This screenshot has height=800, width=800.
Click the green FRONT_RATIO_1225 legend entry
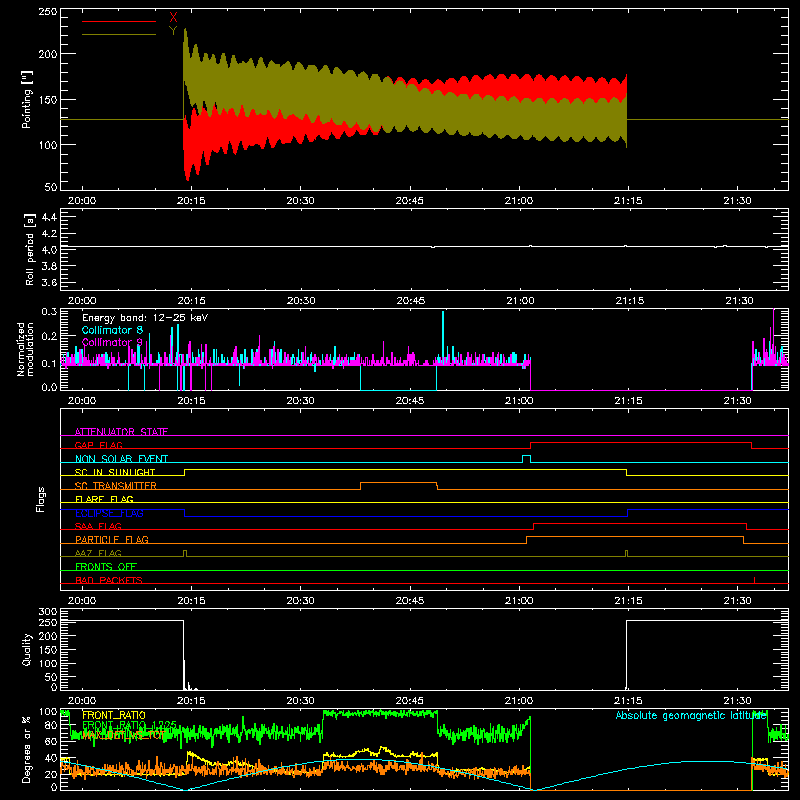(x=129, y=725)
